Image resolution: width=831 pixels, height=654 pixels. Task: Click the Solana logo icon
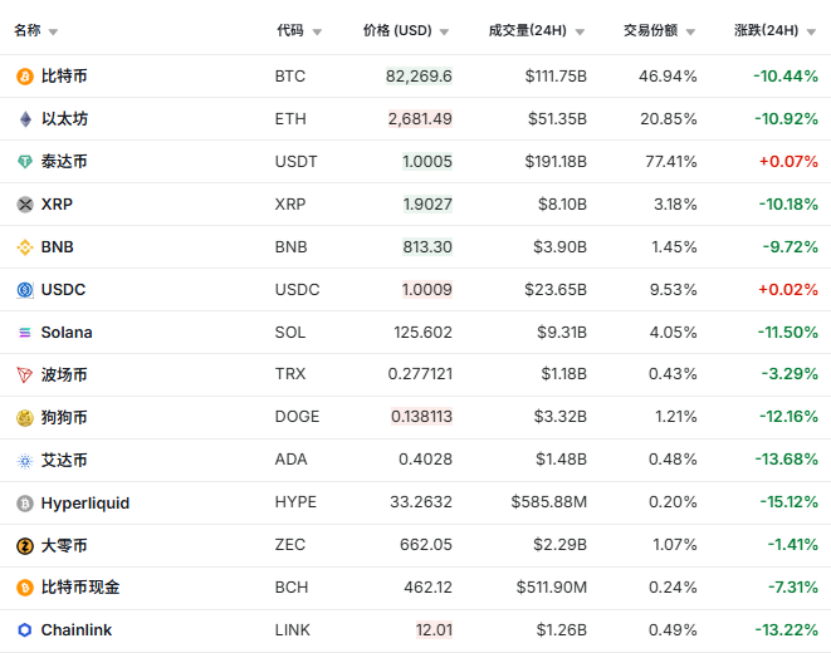[25, 333]
